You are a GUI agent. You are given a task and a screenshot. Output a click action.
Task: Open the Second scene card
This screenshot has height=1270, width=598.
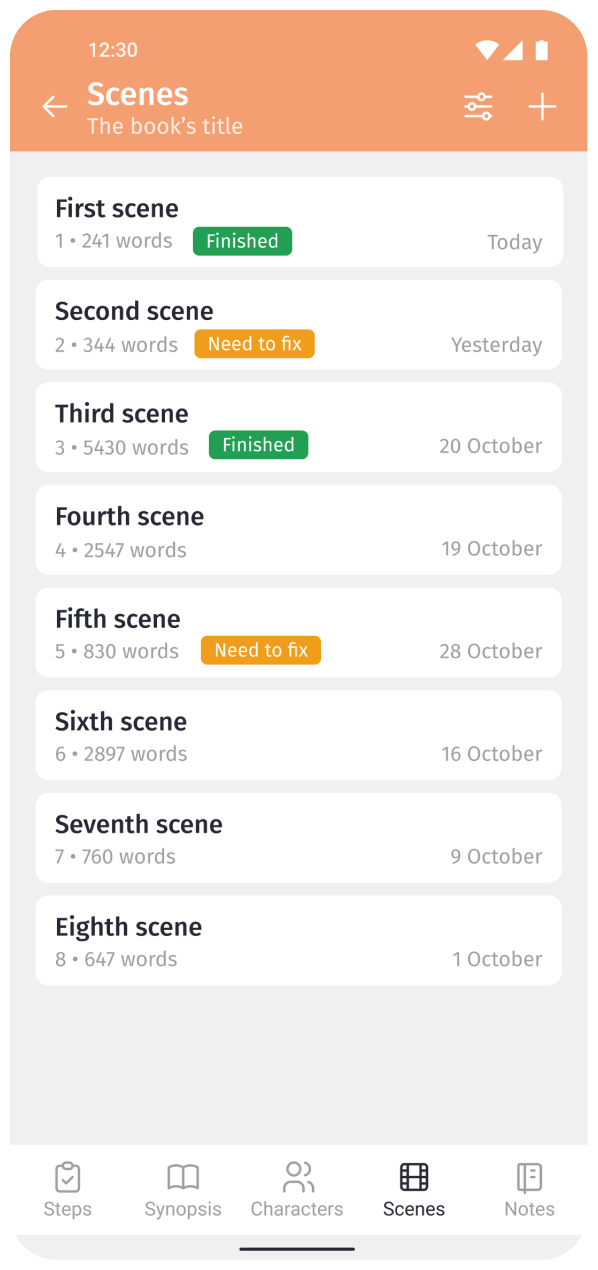[299, 325]
